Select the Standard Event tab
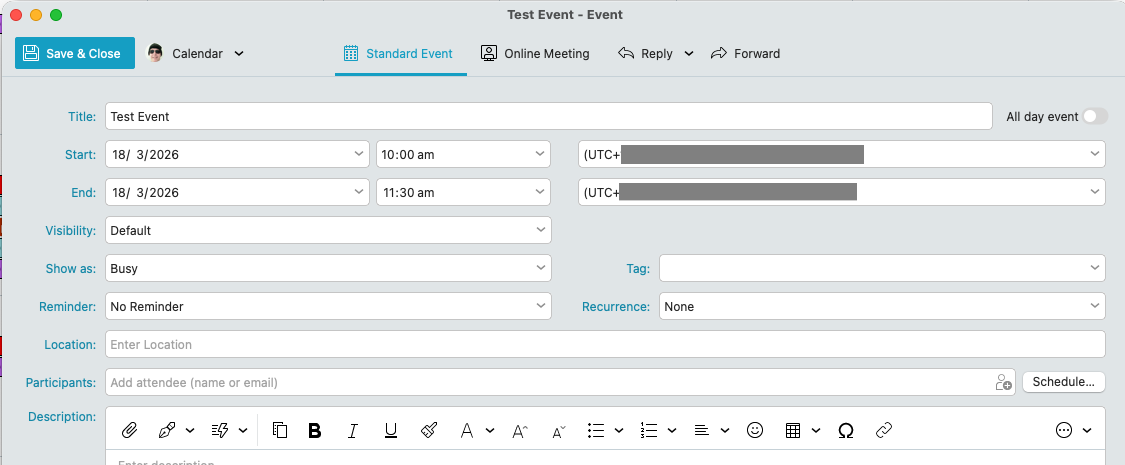 point(399,54)
